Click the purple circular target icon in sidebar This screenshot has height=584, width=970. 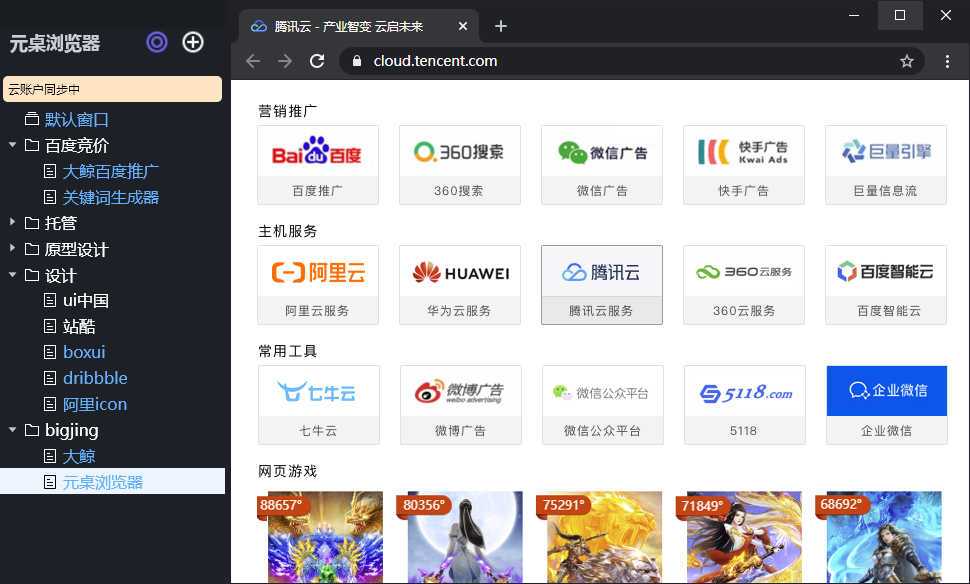[x=157, y=42]
